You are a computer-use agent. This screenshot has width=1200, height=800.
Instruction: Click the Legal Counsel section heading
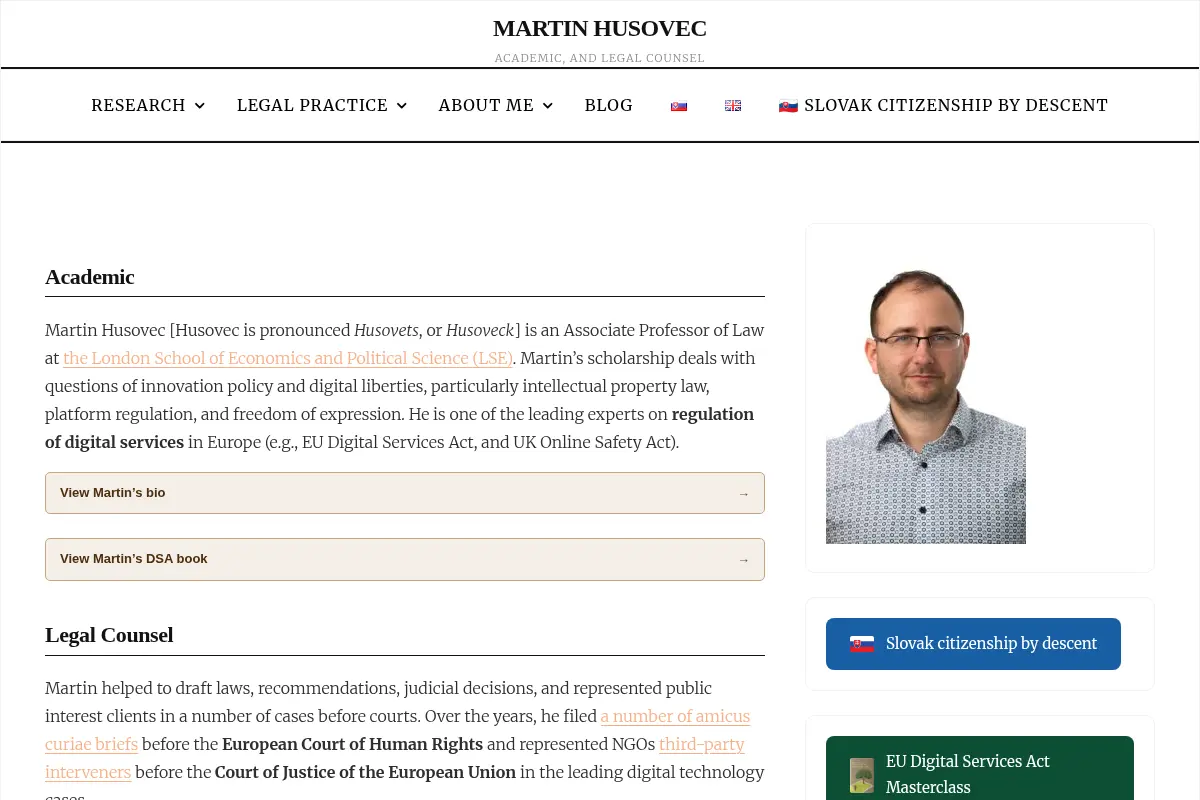(x=109, y=635)
